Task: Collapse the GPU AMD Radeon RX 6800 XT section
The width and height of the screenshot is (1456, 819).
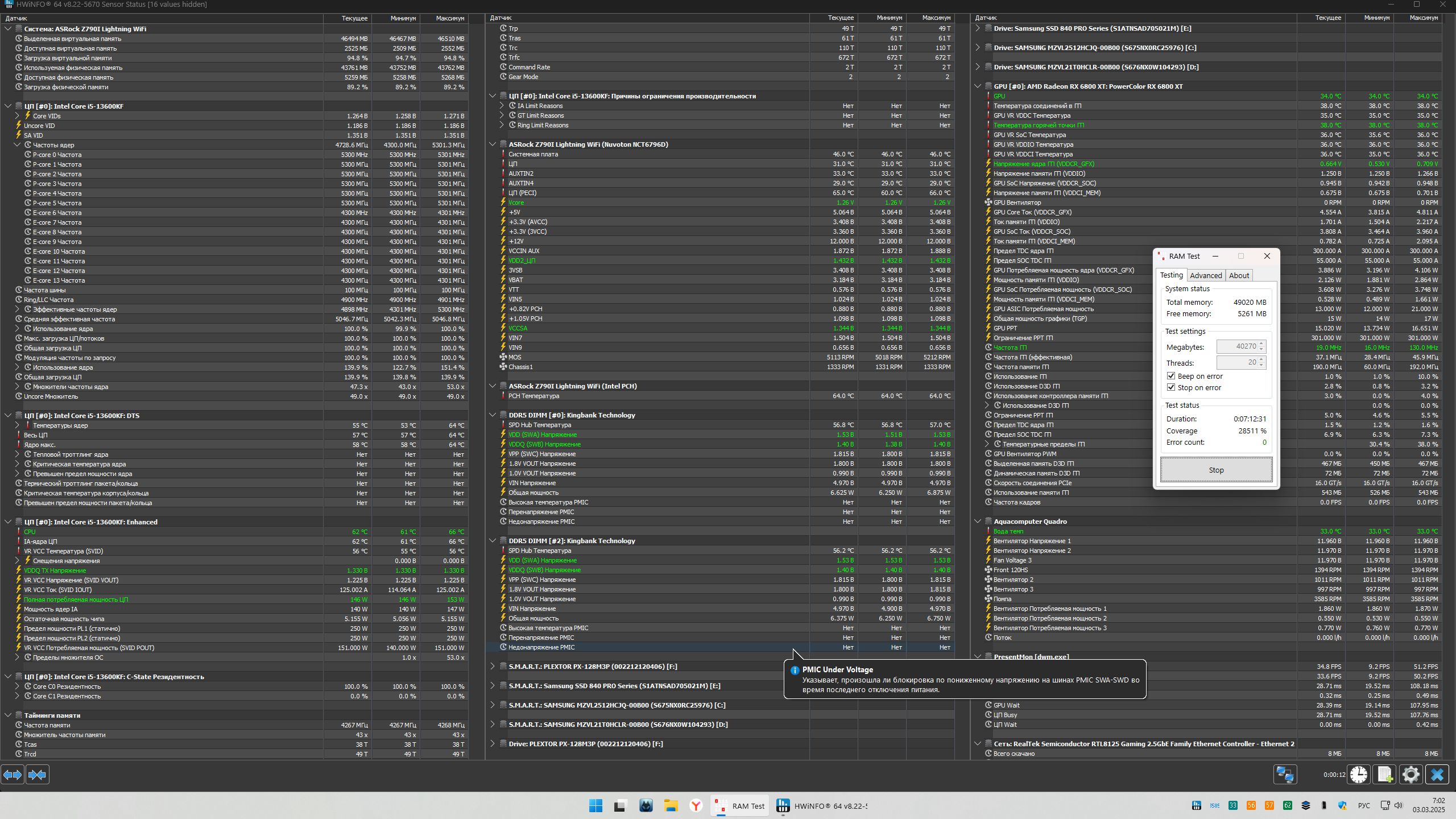Action: [978, 86]
